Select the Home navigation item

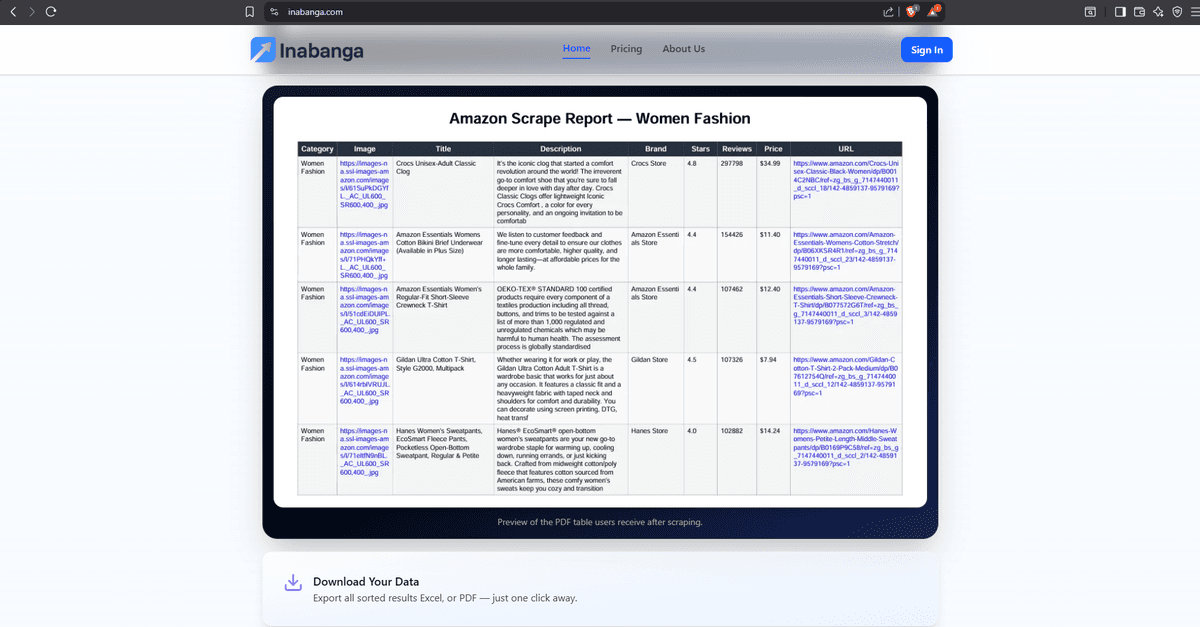coord(576,48)
